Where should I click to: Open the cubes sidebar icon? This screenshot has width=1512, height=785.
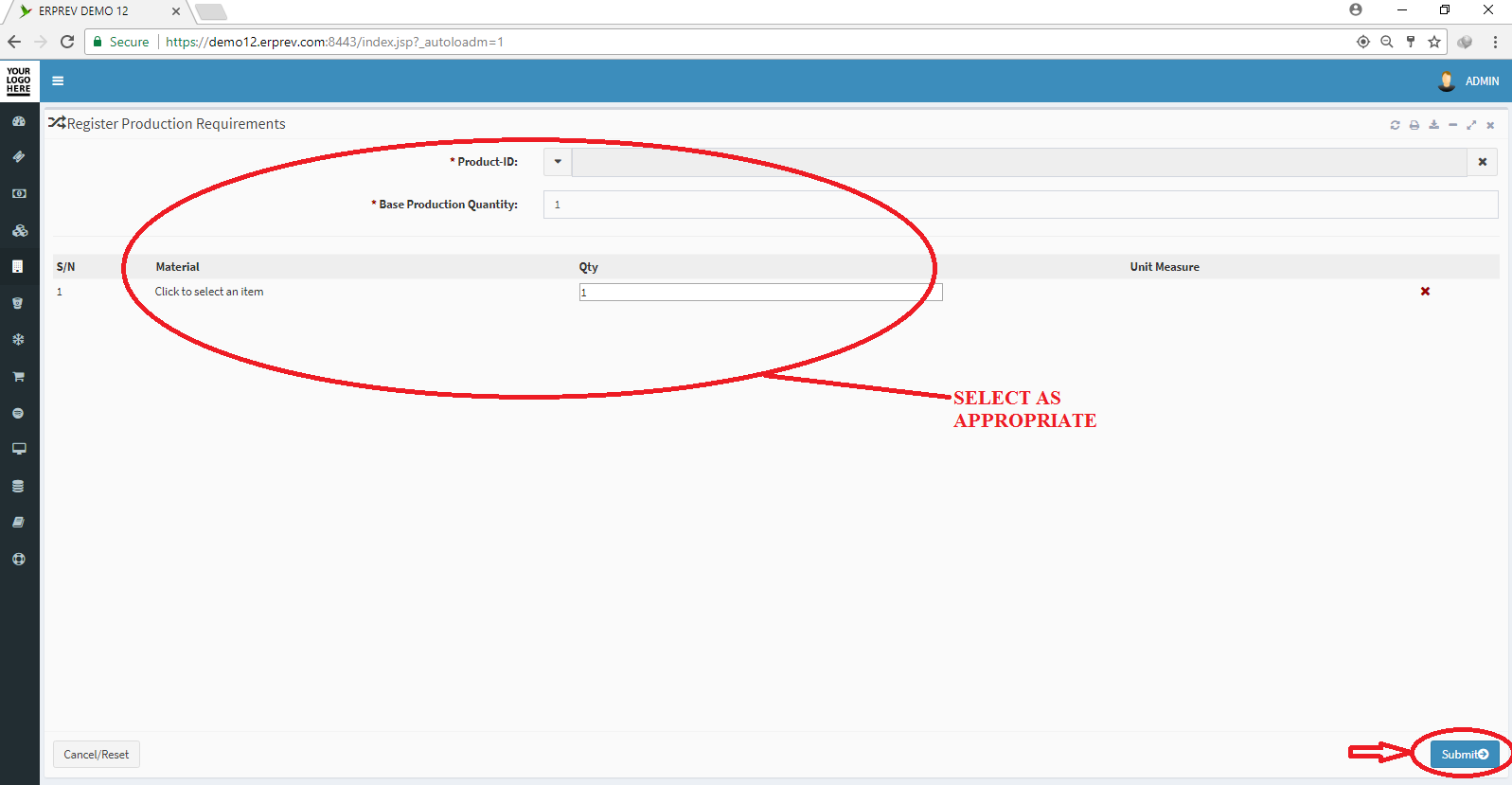[19, 230]
